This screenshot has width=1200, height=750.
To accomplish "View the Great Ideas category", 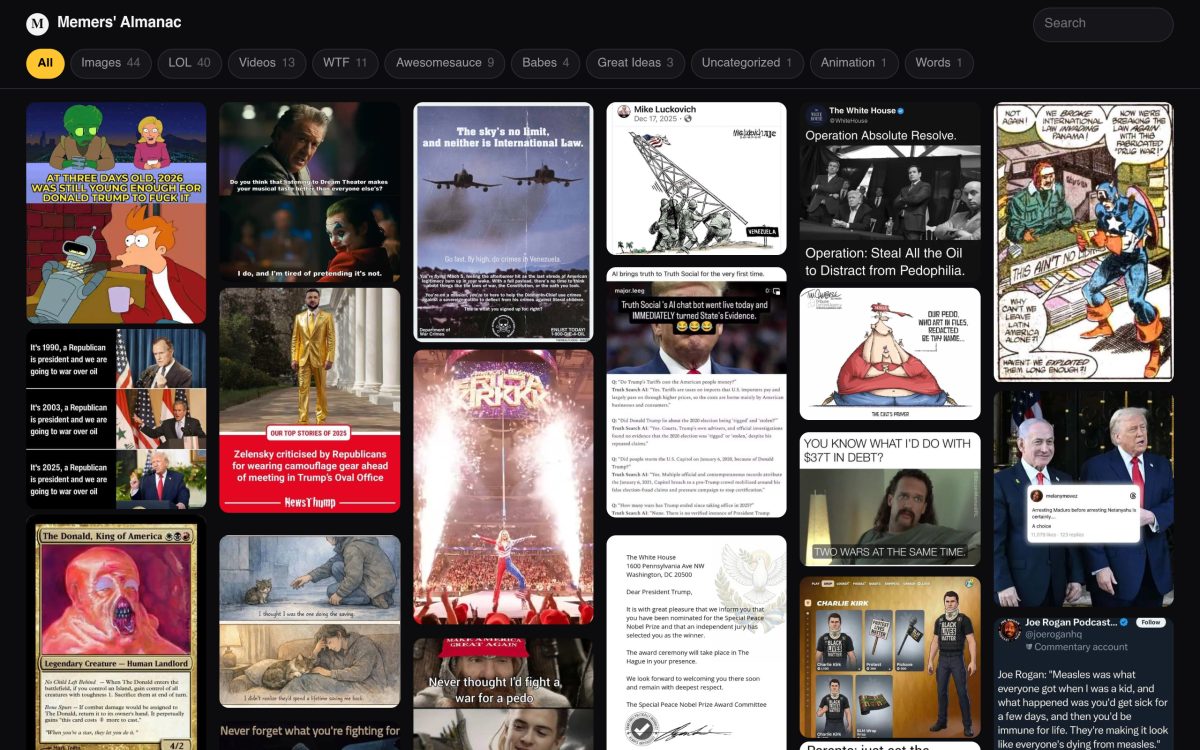I will (635, 63).
